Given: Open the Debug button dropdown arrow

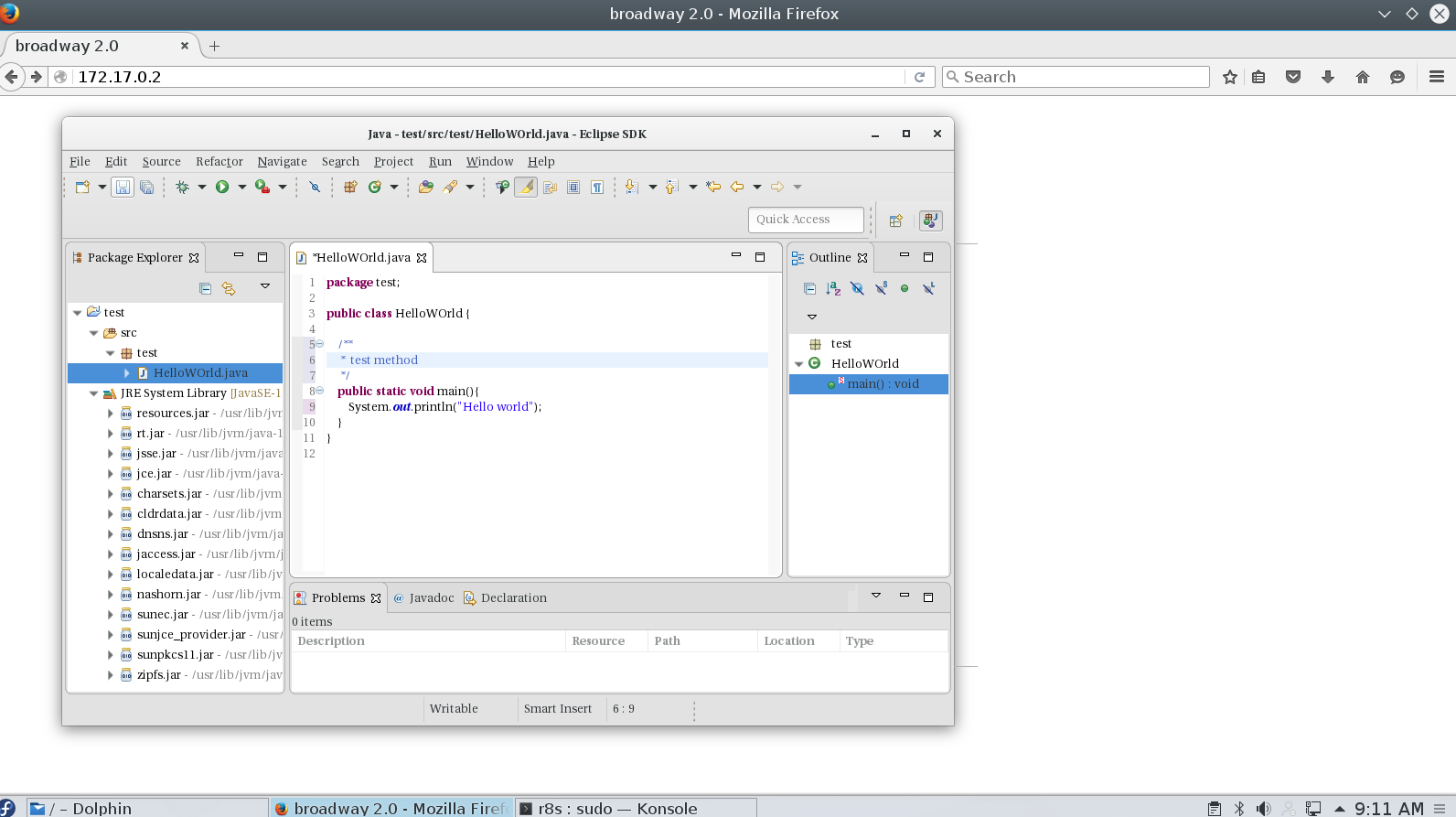Looking at the screenshot, I should click(201, 187).
